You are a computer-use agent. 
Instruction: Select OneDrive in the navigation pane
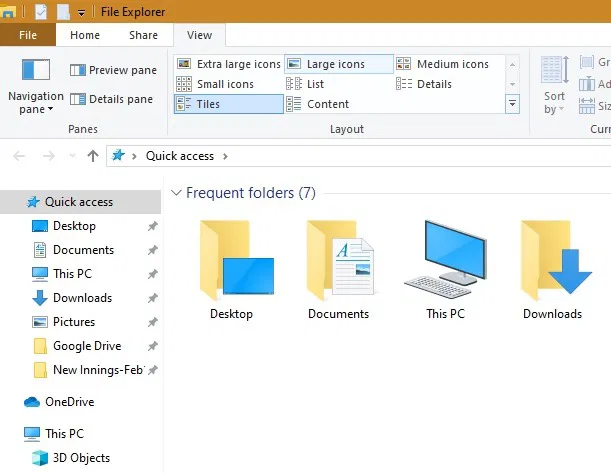[x=69, y=402]
